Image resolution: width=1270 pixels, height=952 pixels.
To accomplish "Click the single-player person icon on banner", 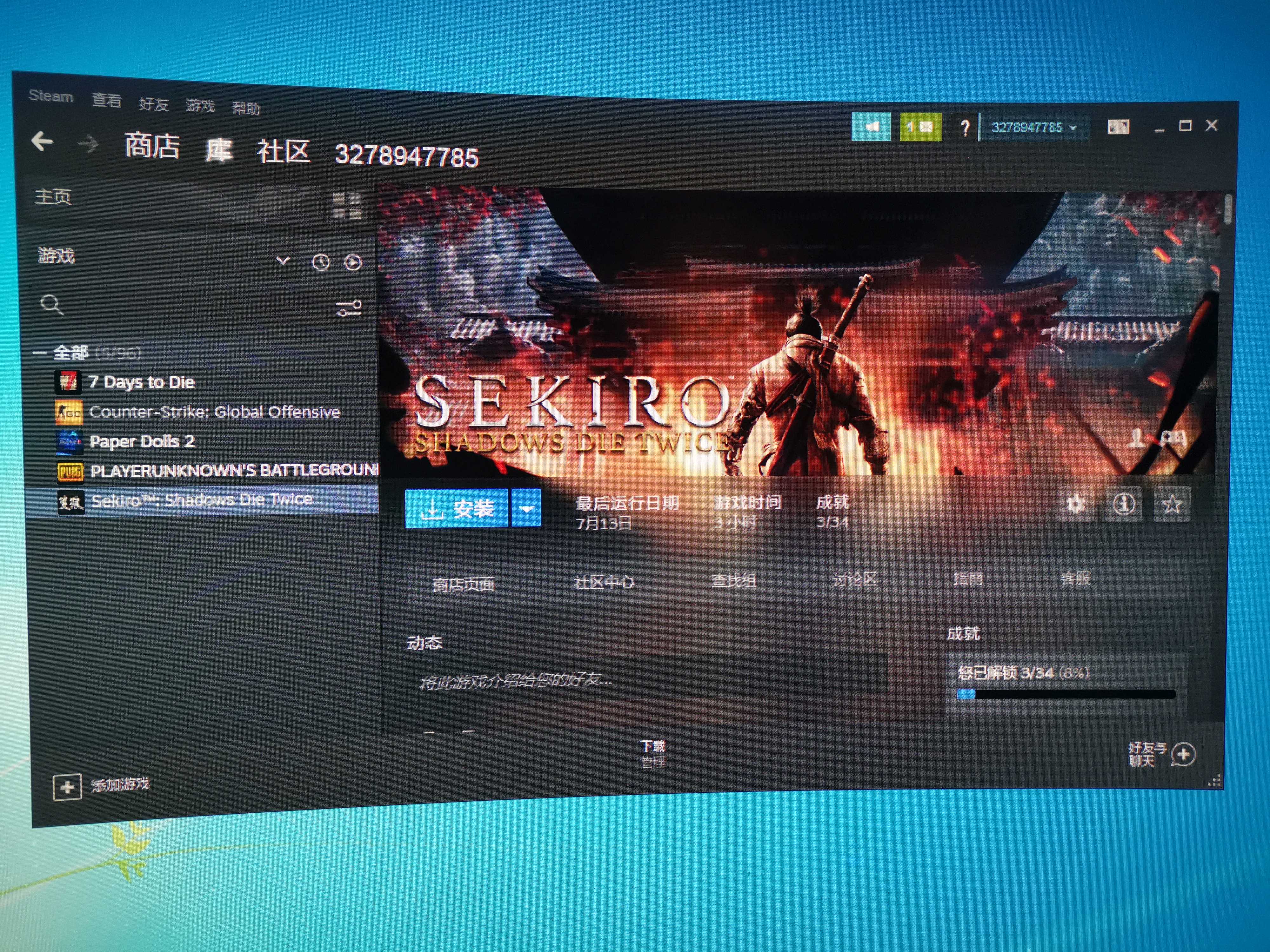I will click(x=1136, y=438).
